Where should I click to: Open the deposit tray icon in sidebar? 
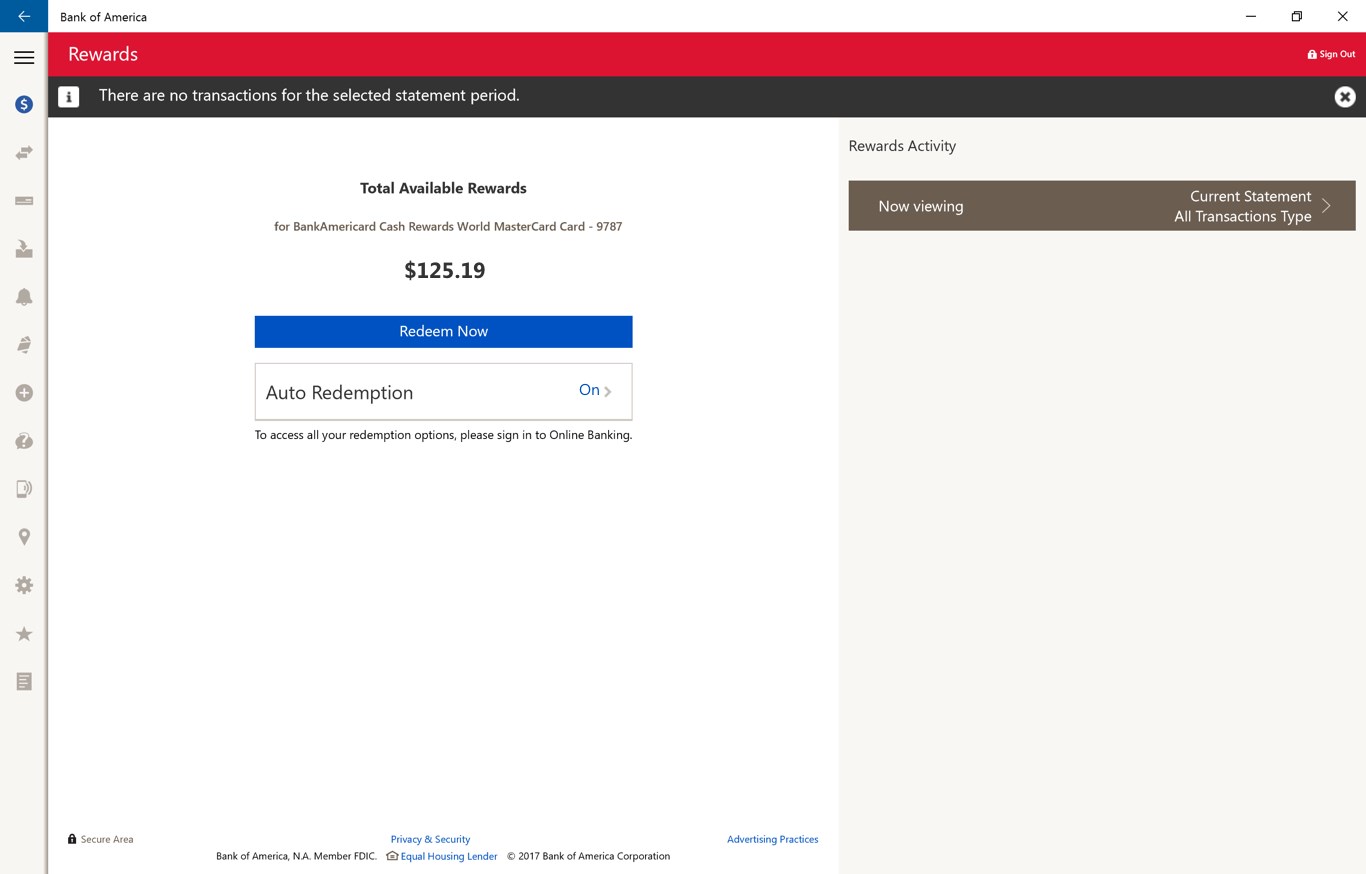point(24,249)
